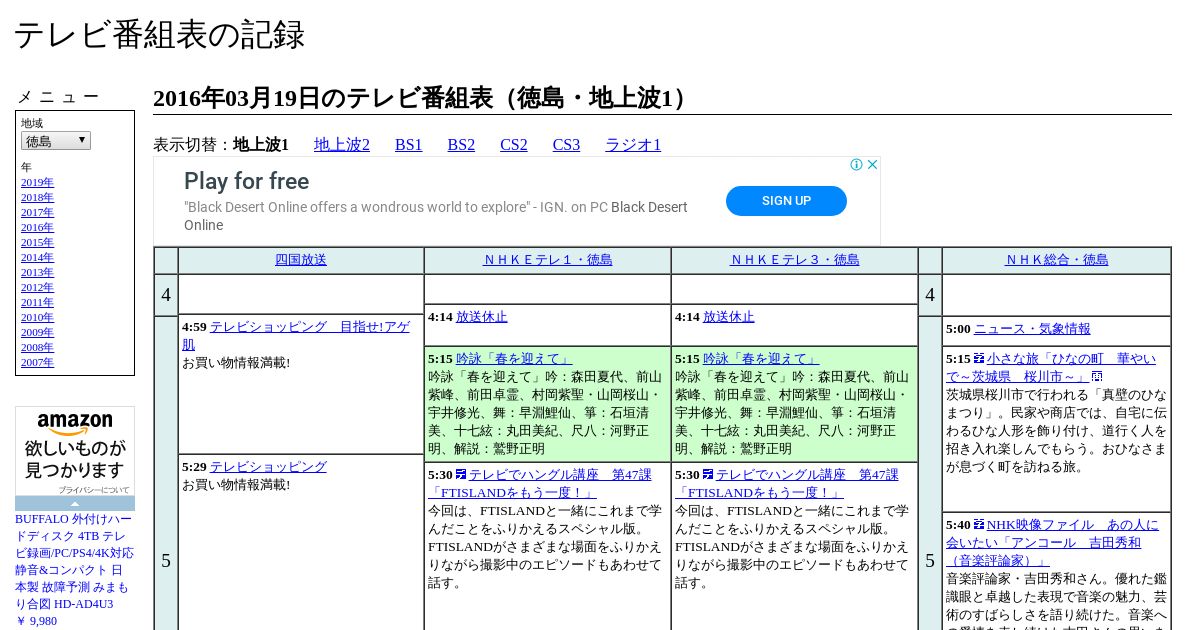The image size is (1200, 630).
Task: Click subtitle icon beside NHK映像ファイル at 5:40
Action: (979, 524)
